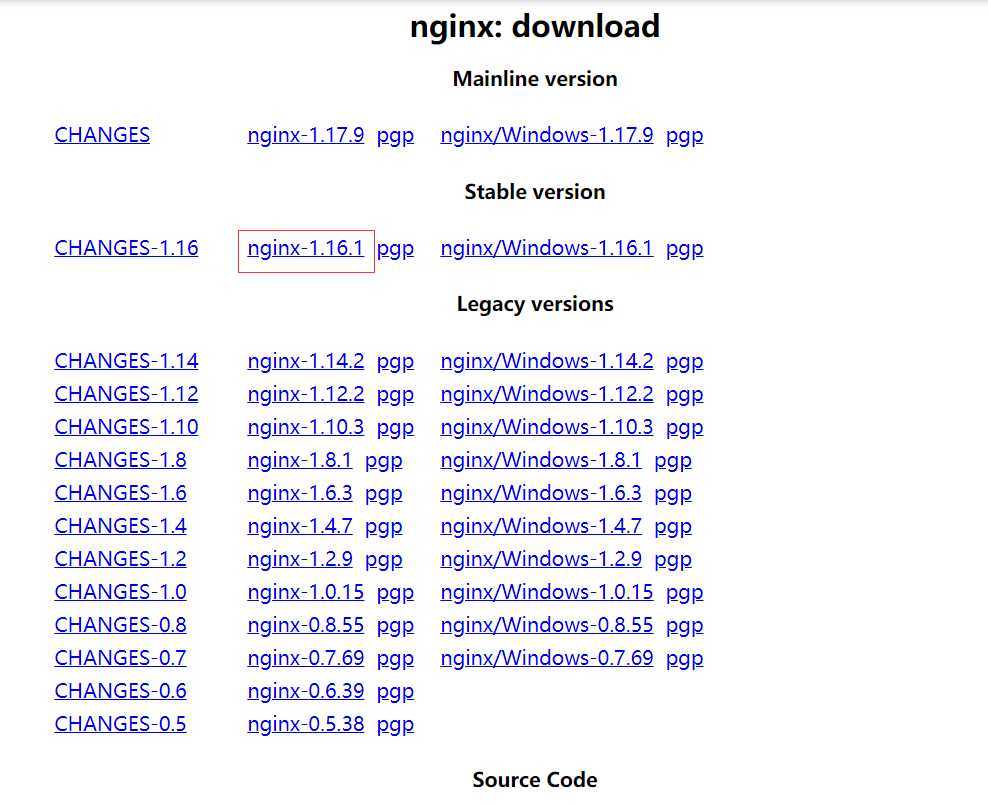This screenshot has height=806, width=988.
Task: Open pgp signature for nginx/Windows-0.8.55
Action: click(684, 626)
